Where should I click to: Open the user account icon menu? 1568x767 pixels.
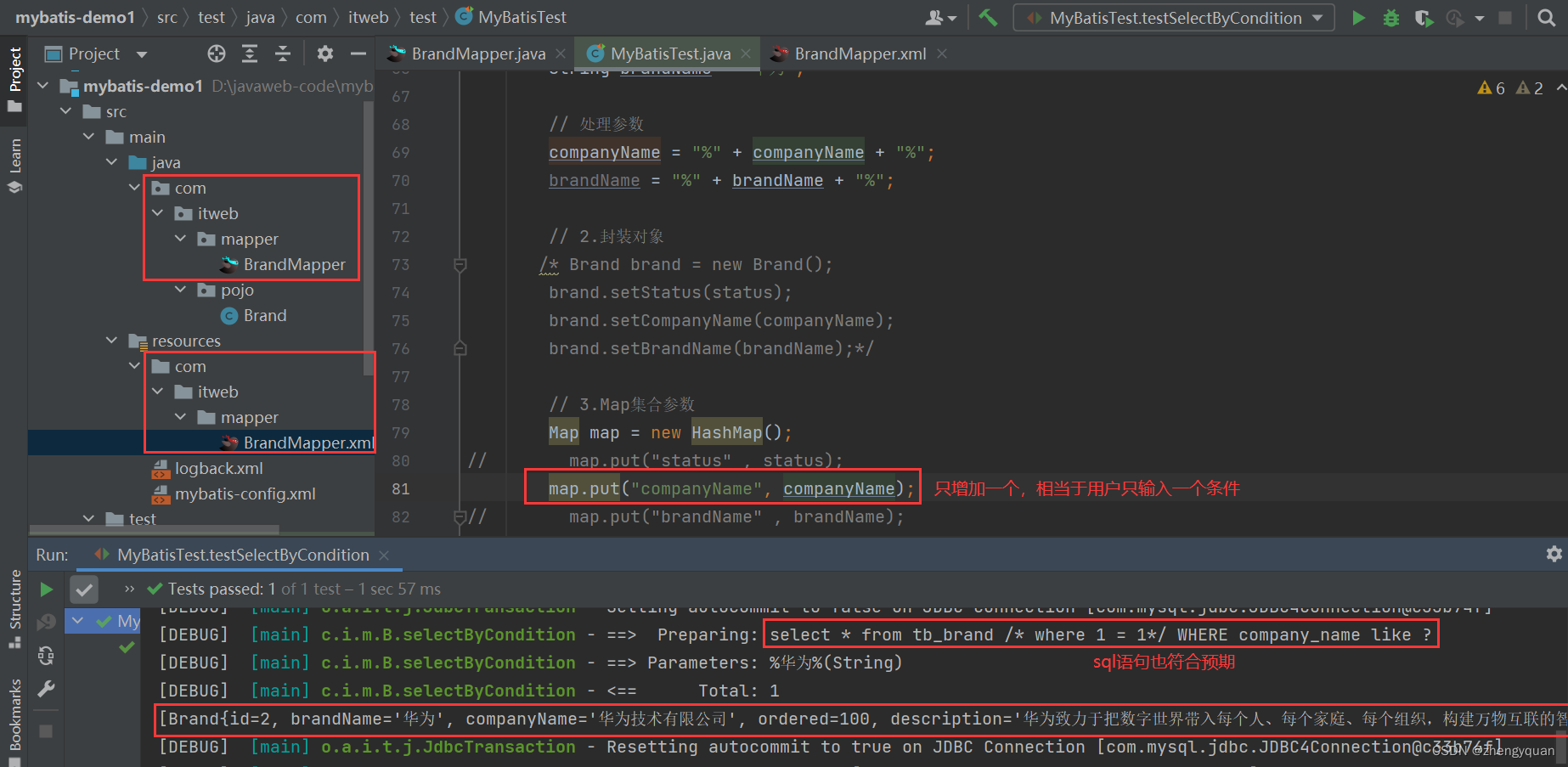tap(940, 18)
